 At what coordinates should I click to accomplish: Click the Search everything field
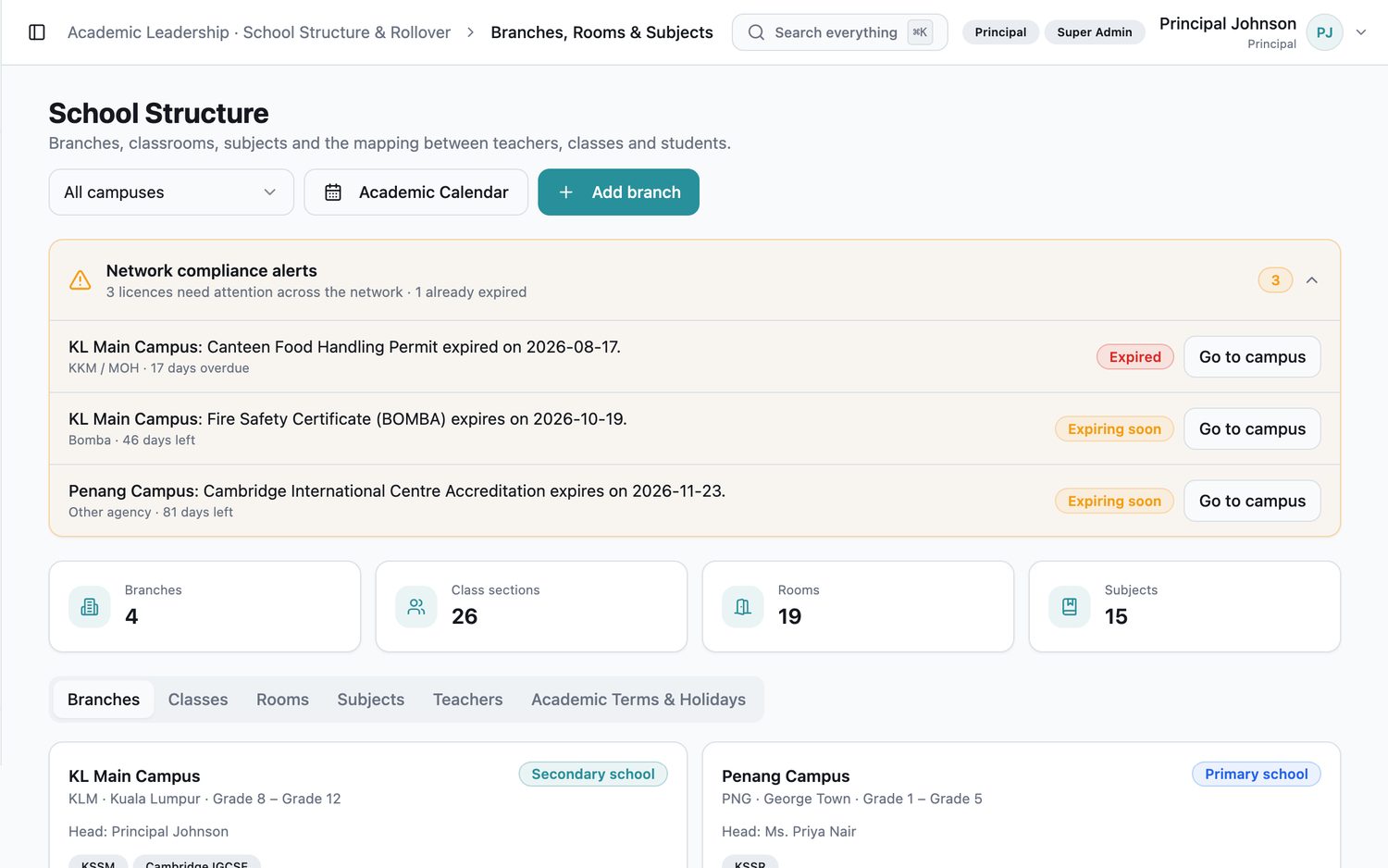click(839, 32)
